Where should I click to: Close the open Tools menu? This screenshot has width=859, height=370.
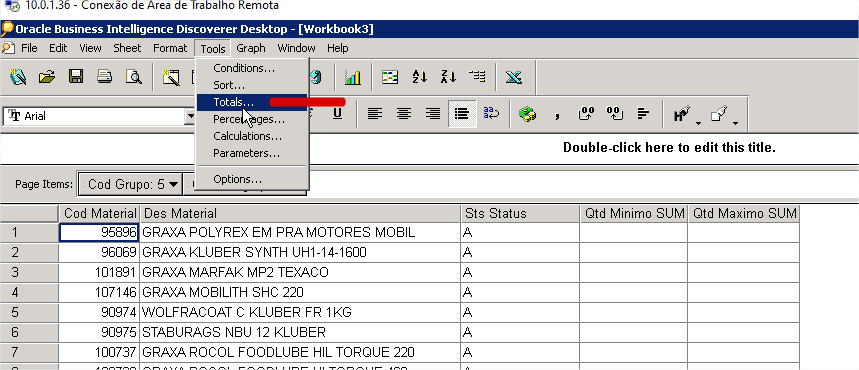(213, 49)
